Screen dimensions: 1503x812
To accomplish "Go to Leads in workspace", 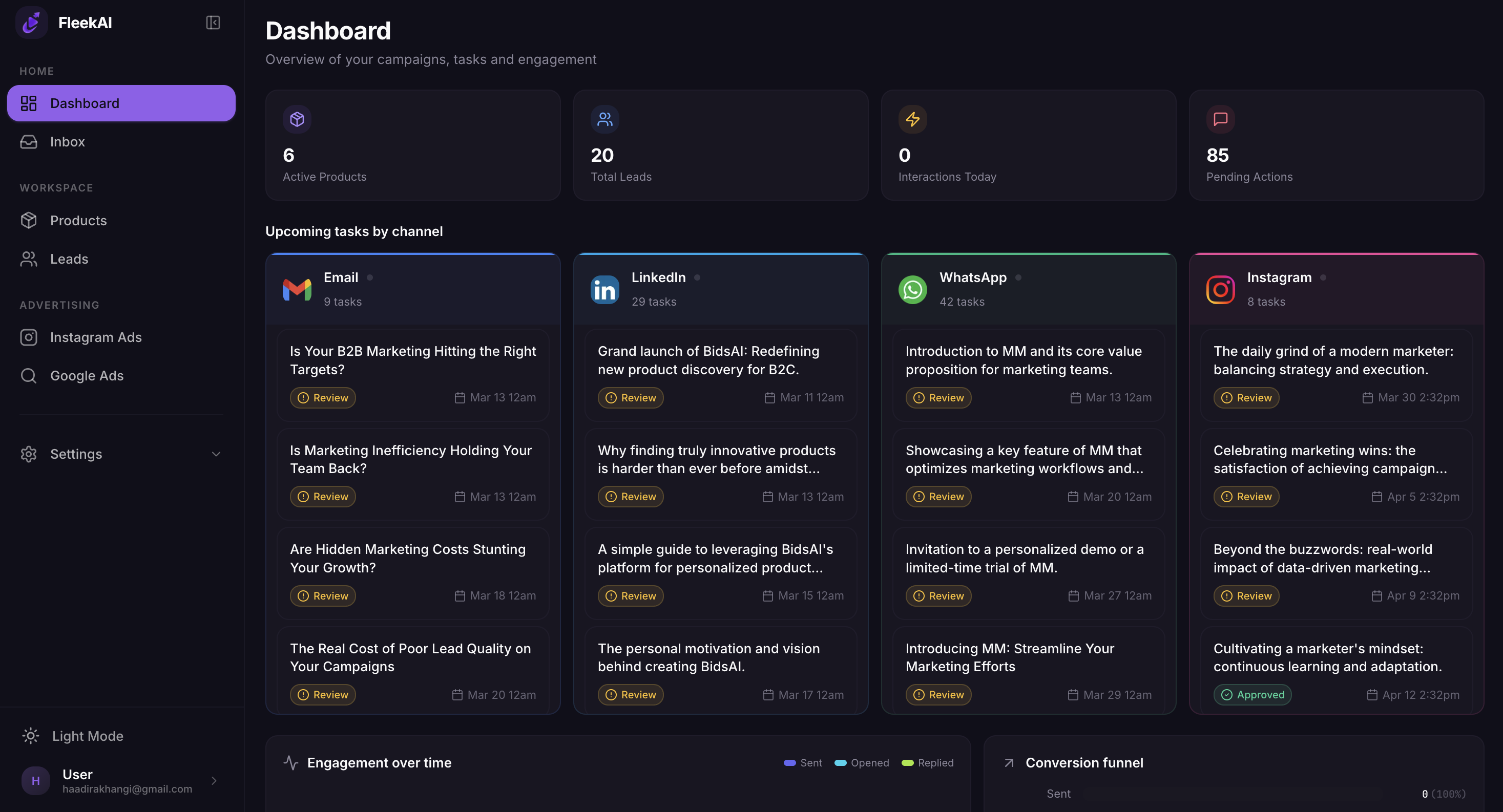I will [121, 259].
